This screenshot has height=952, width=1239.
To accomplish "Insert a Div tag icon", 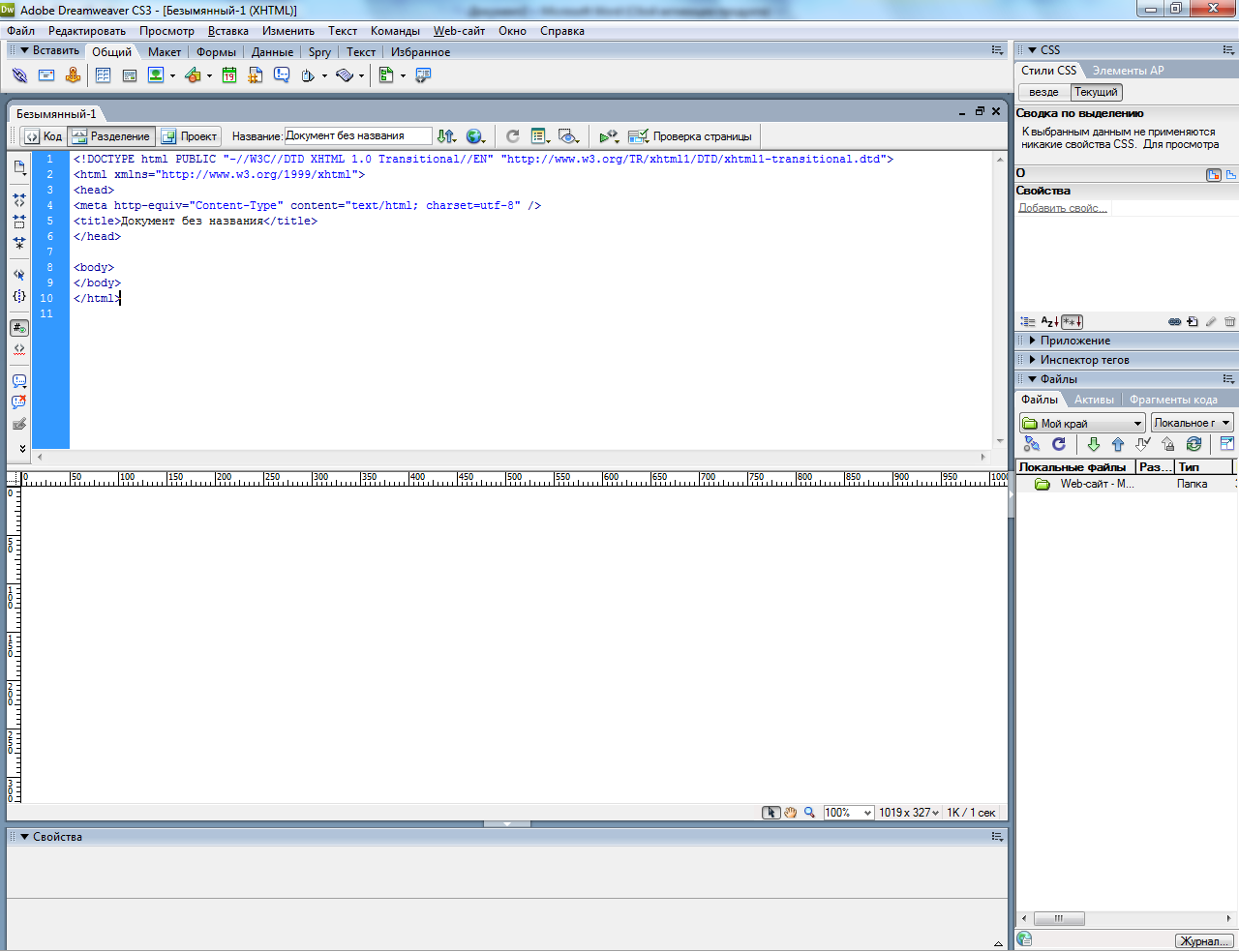I will pos(129,75).
